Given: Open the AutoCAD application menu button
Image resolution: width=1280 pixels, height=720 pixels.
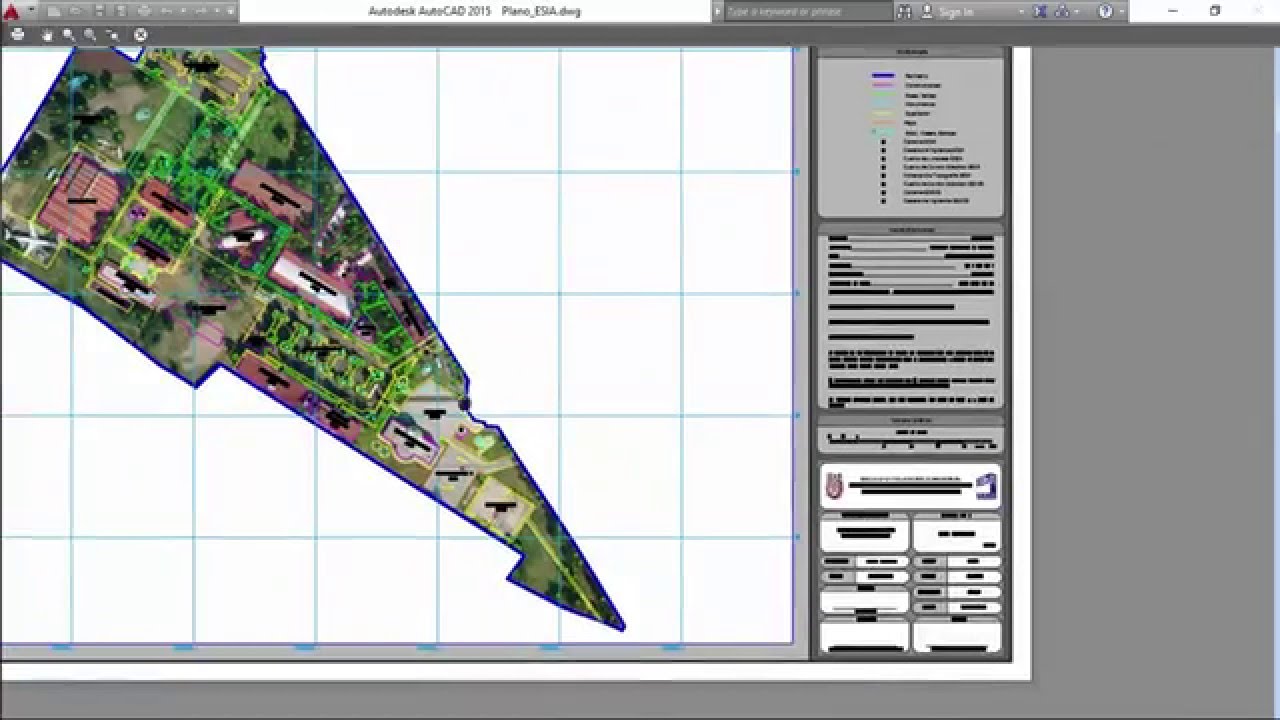Looking at the screenshot, I should pos(11,12).
